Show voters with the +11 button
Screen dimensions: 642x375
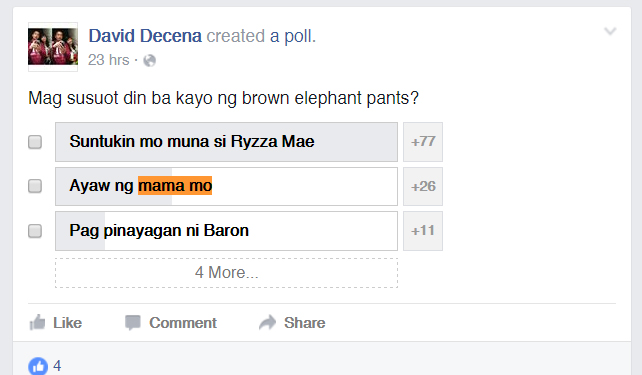coord(423,230)
